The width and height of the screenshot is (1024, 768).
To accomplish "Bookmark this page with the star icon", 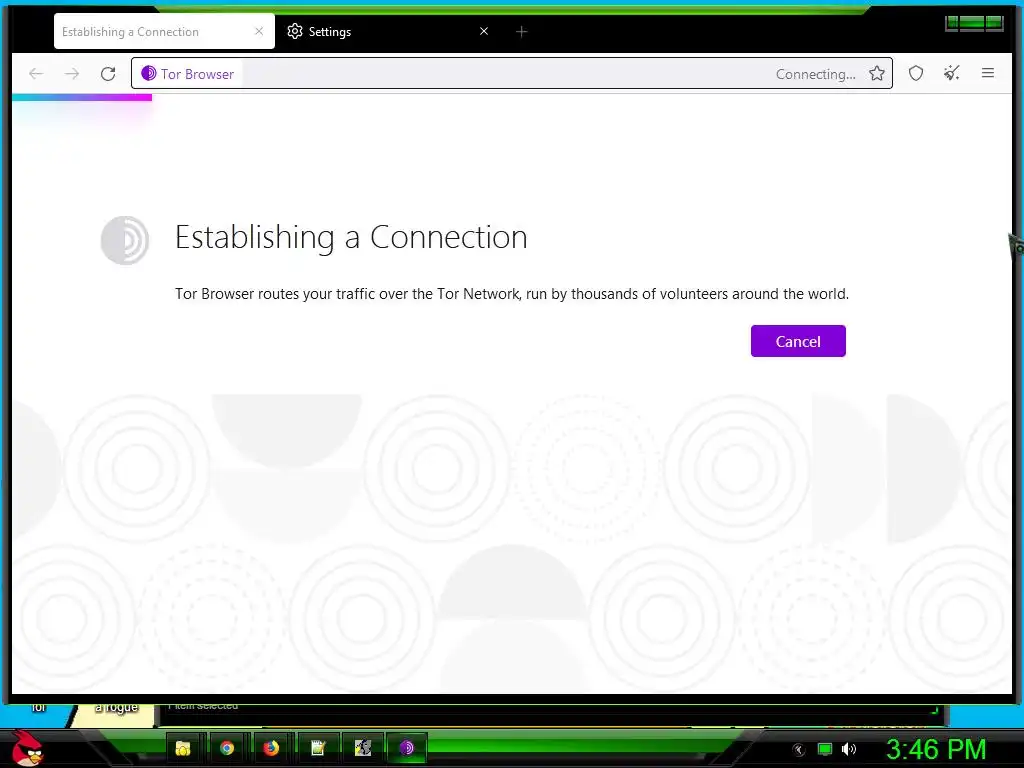I will [877, 74].
